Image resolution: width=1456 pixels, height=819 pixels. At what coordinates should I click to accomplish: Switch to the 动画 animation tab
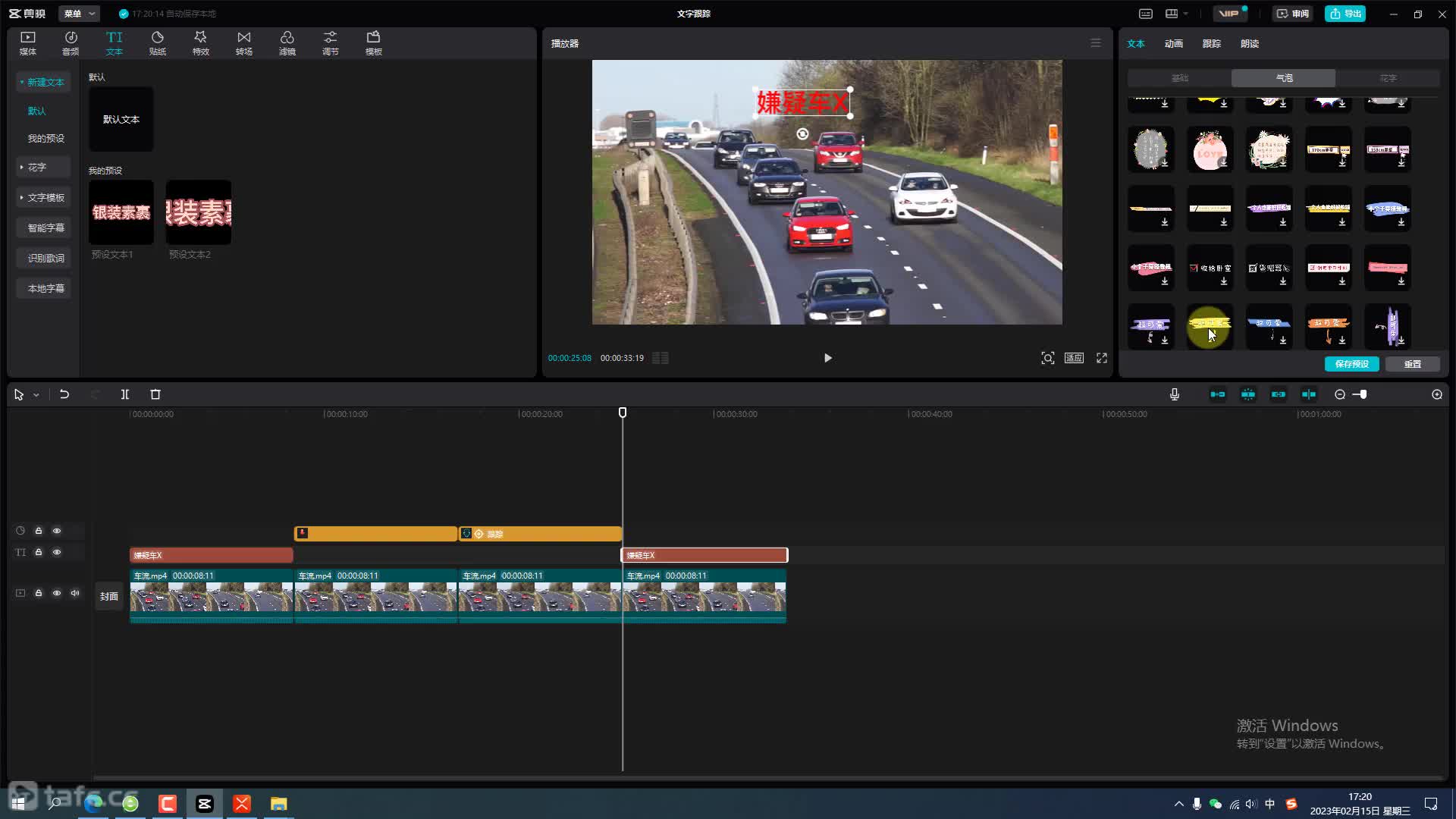click(x=1174, y=43)
